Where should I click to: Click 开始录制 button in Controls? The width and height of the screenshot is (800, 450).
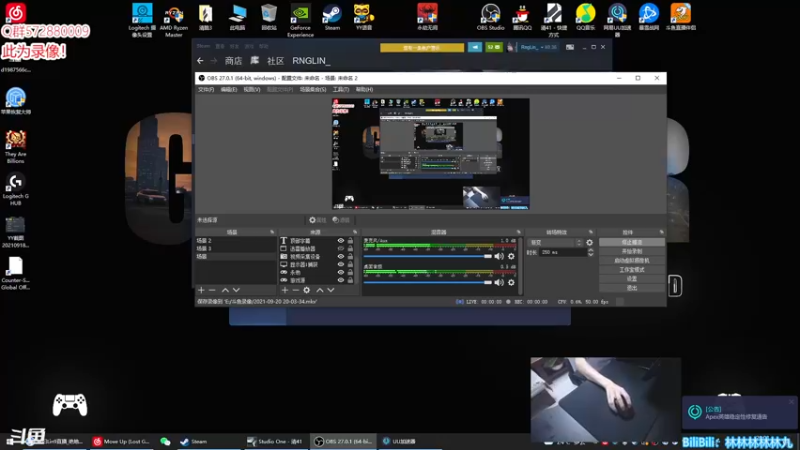click(632, 252)
